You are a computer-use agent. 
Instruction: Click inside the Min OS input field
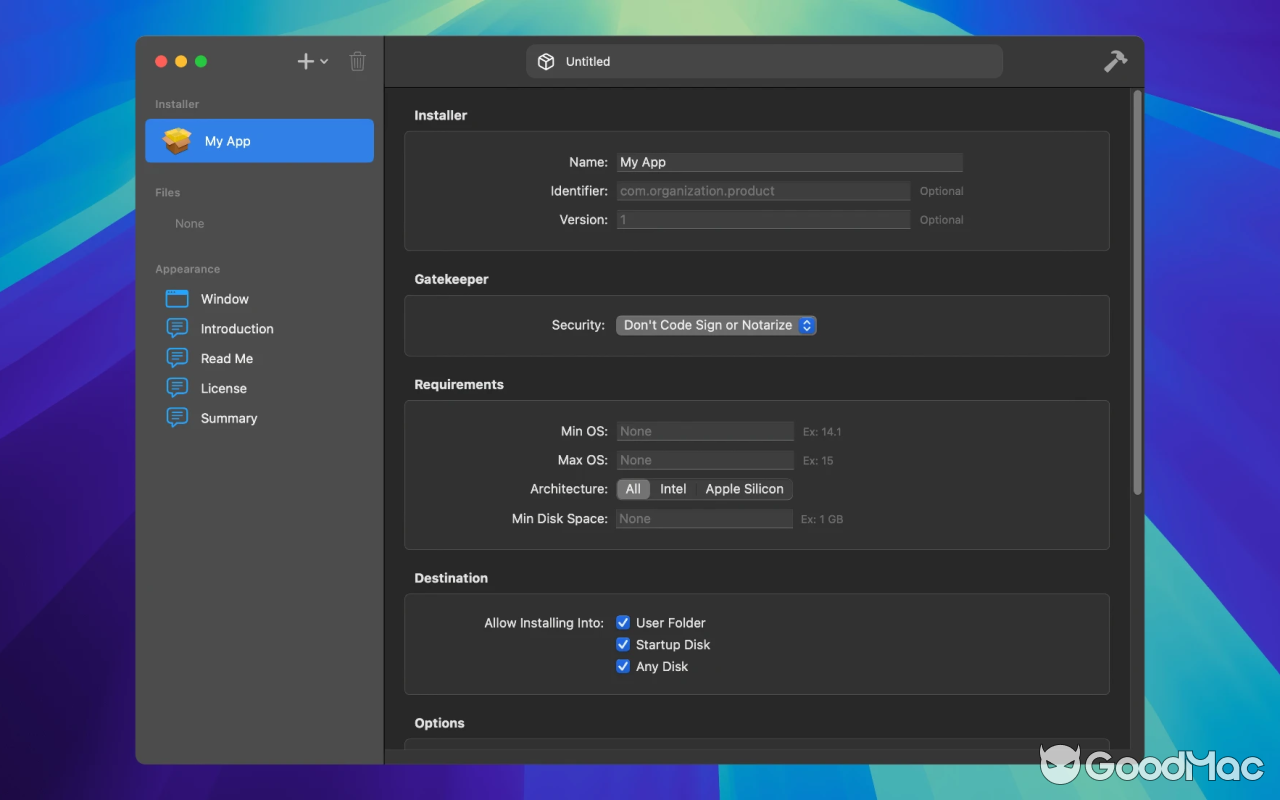(x=705, y=431)
